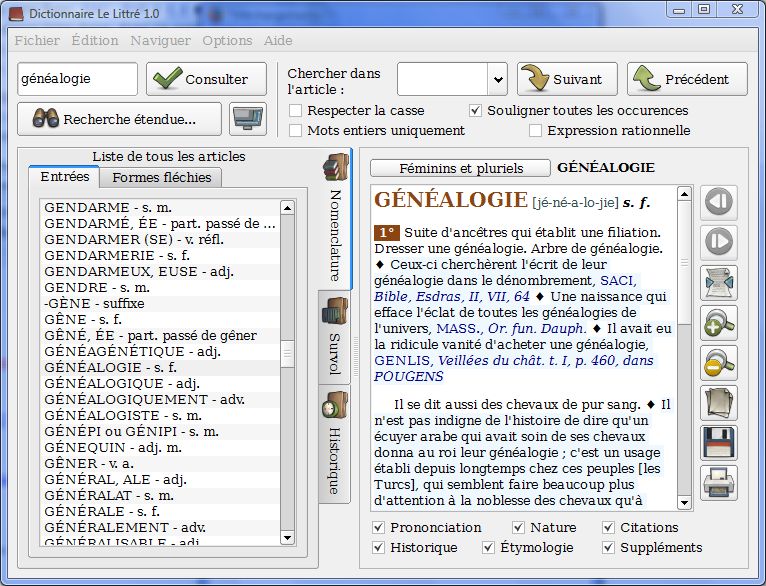Toggle Citations display checkbox

(x=608, y=527)
